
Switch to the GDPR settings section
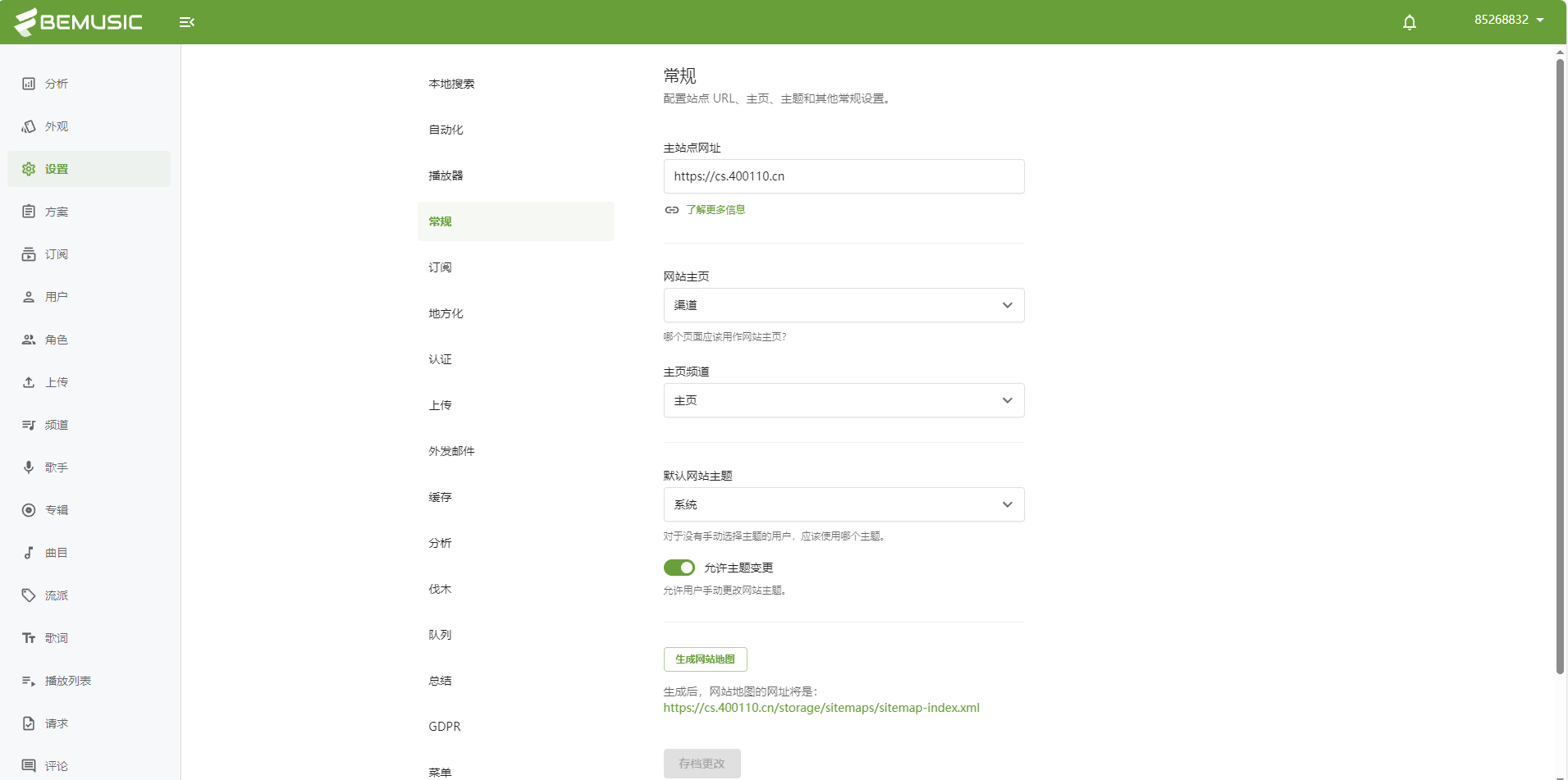(443, 726)
